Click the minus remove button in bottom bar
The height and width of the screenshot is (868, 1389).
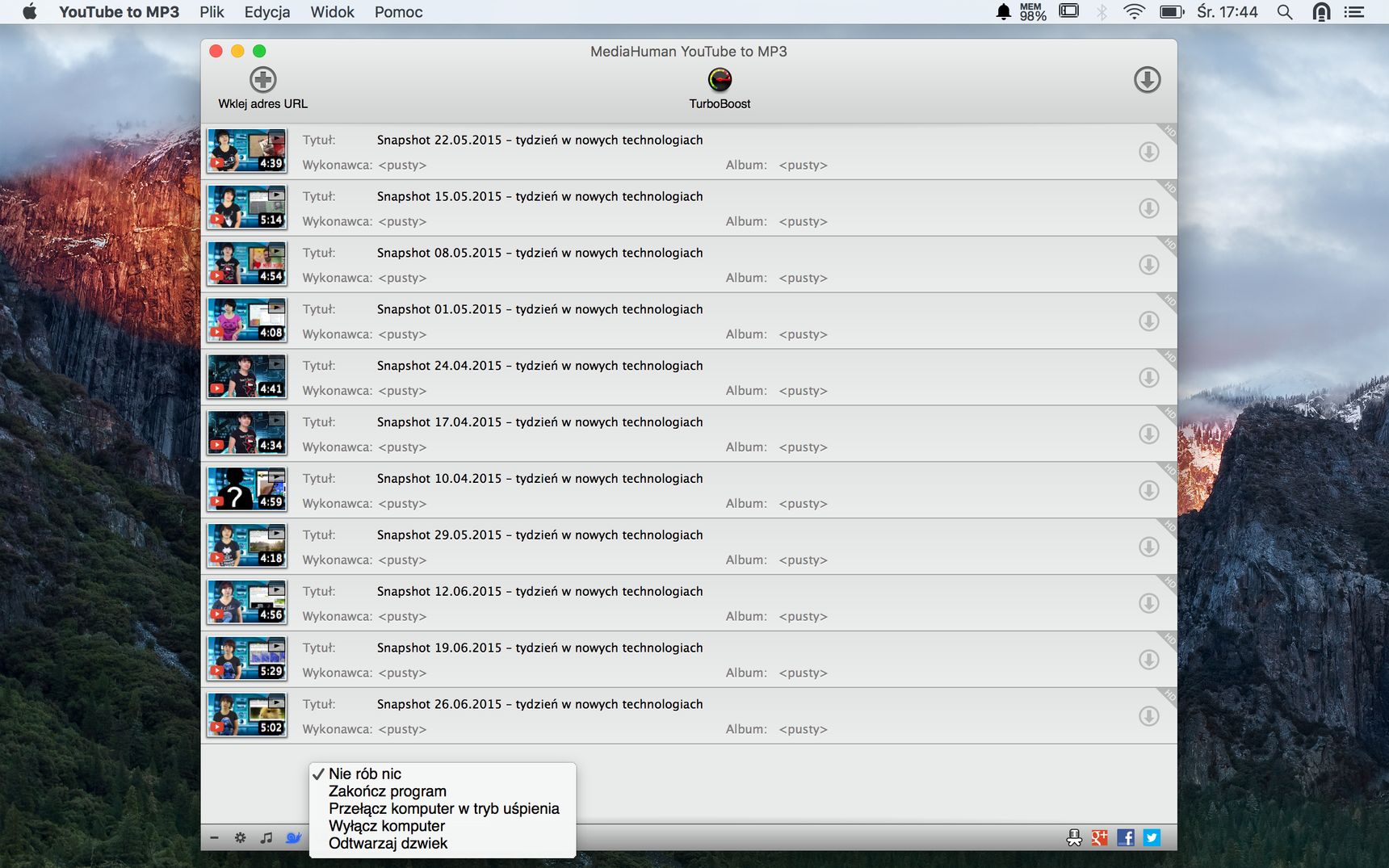[214, 838]
